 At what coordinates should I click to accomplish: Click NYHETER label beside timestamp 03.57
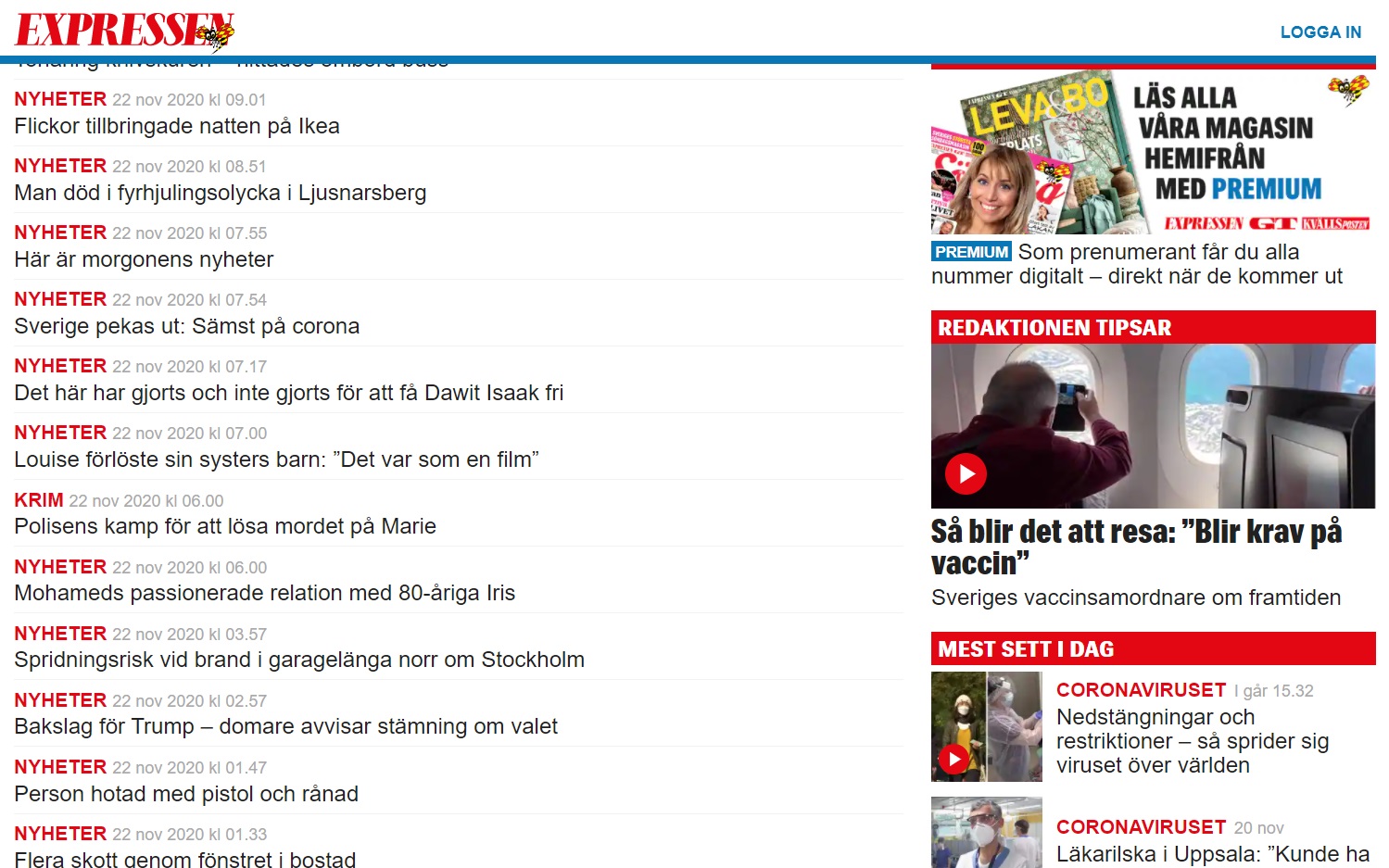[60, 634]
